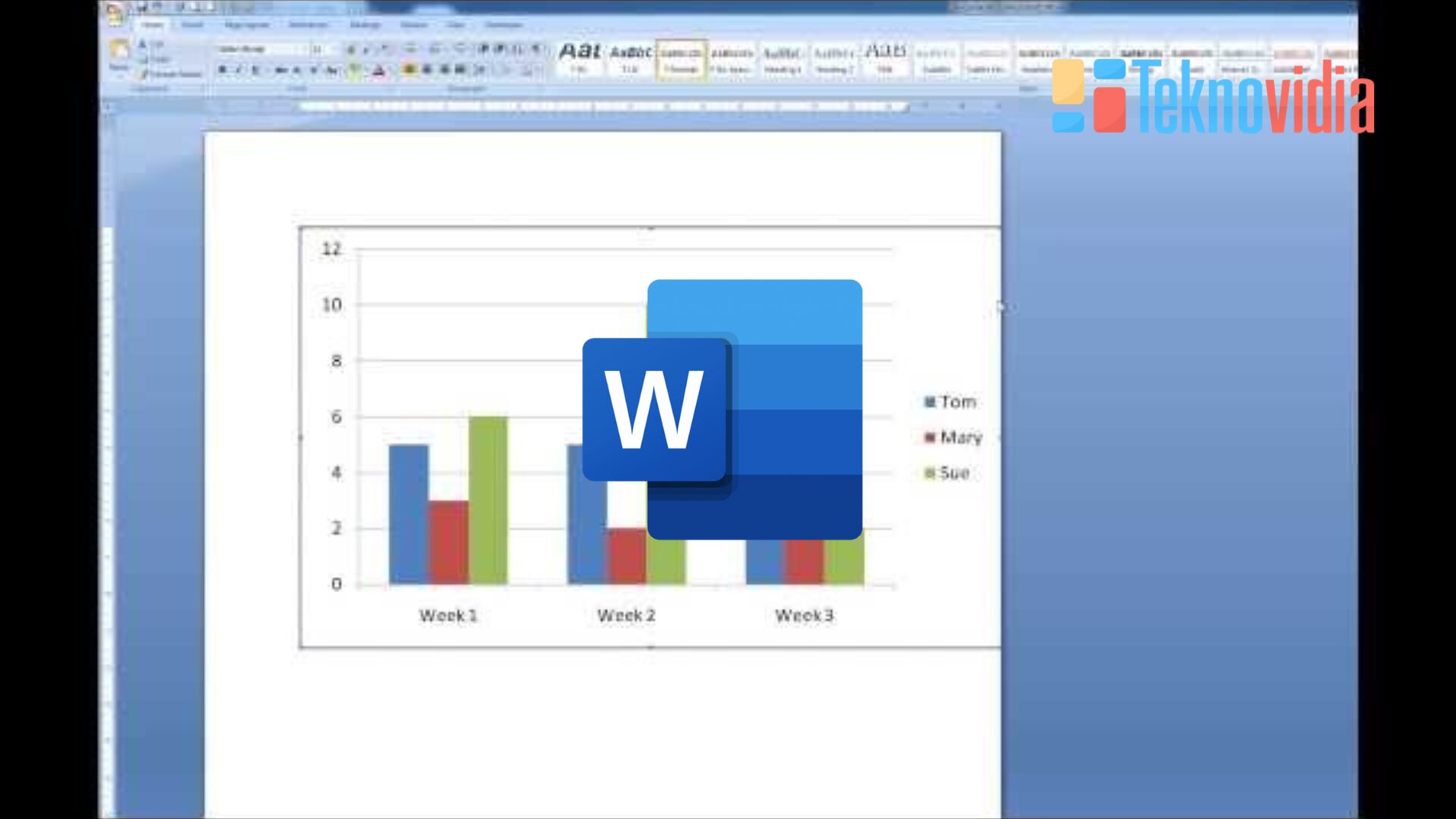
Task: Apply the Heading 1 style
Action: pos(783,59)
